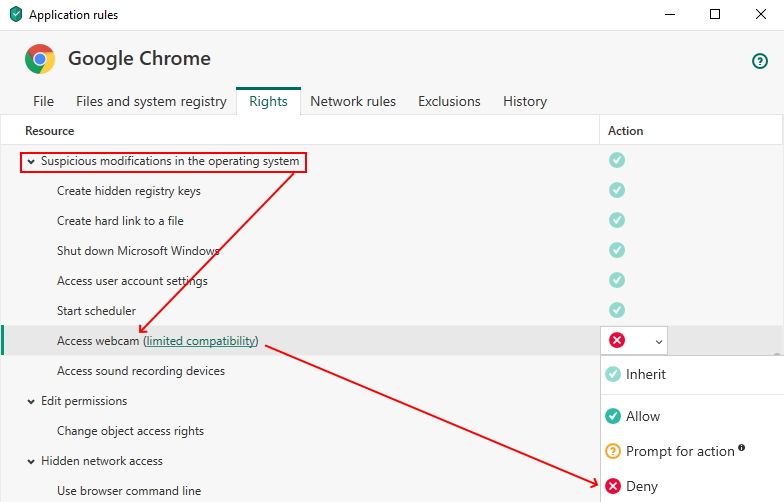Click action icon for Access user account settings
This screenshot has width=784, height=502.
pos(616,280)
